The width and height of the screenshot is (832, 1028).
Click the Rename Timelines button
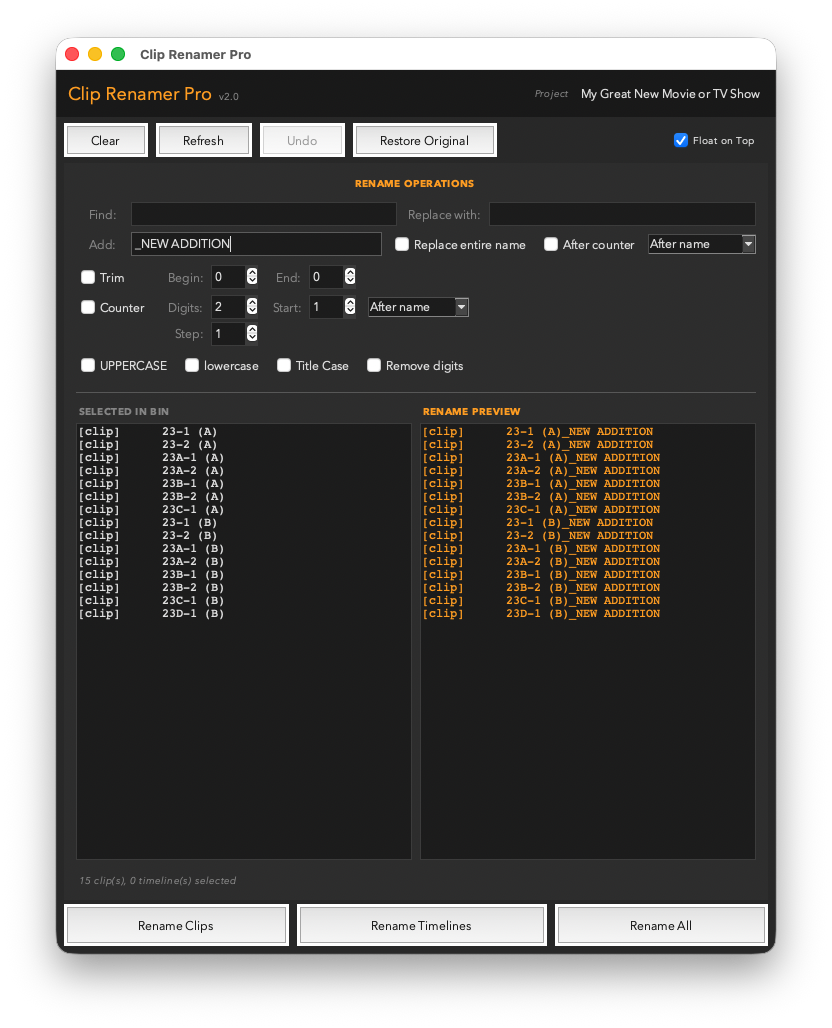tap(421, 925)
